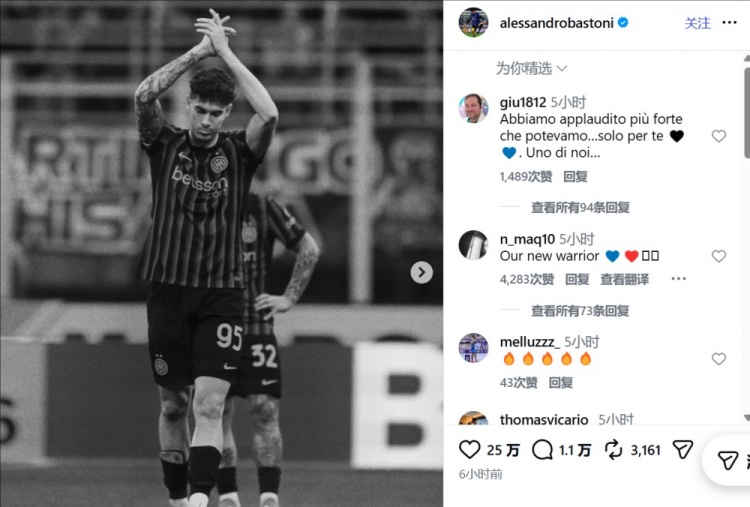750x507 pixels.
Task: Open thomasvicario's profile via the username
Action: pos(544,419)
